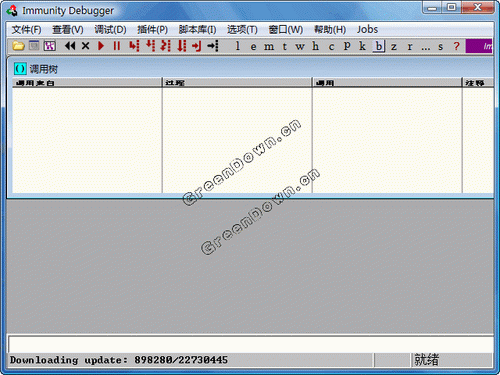
Task: Click the execute till return icon
Action: [197, 46]
